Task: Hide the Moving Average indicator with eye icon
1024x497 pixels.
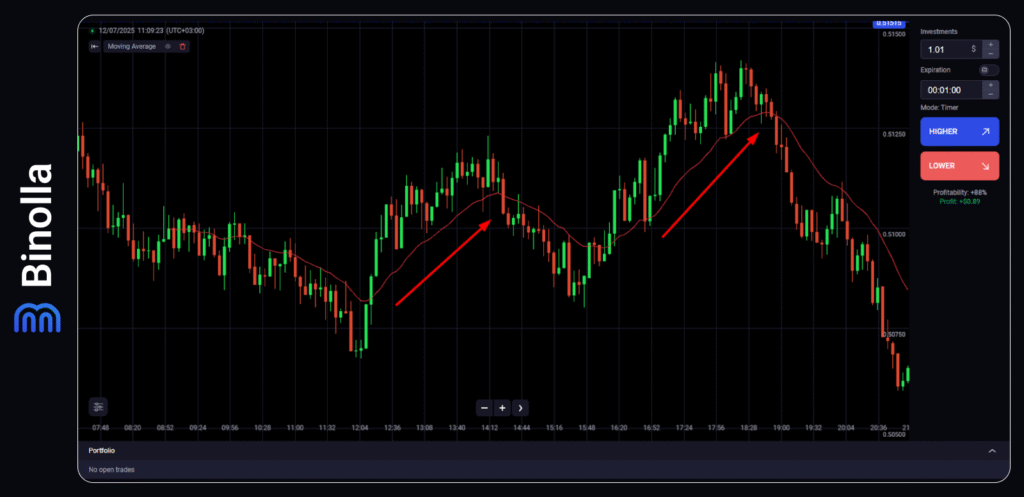Action: click(168, 46)
